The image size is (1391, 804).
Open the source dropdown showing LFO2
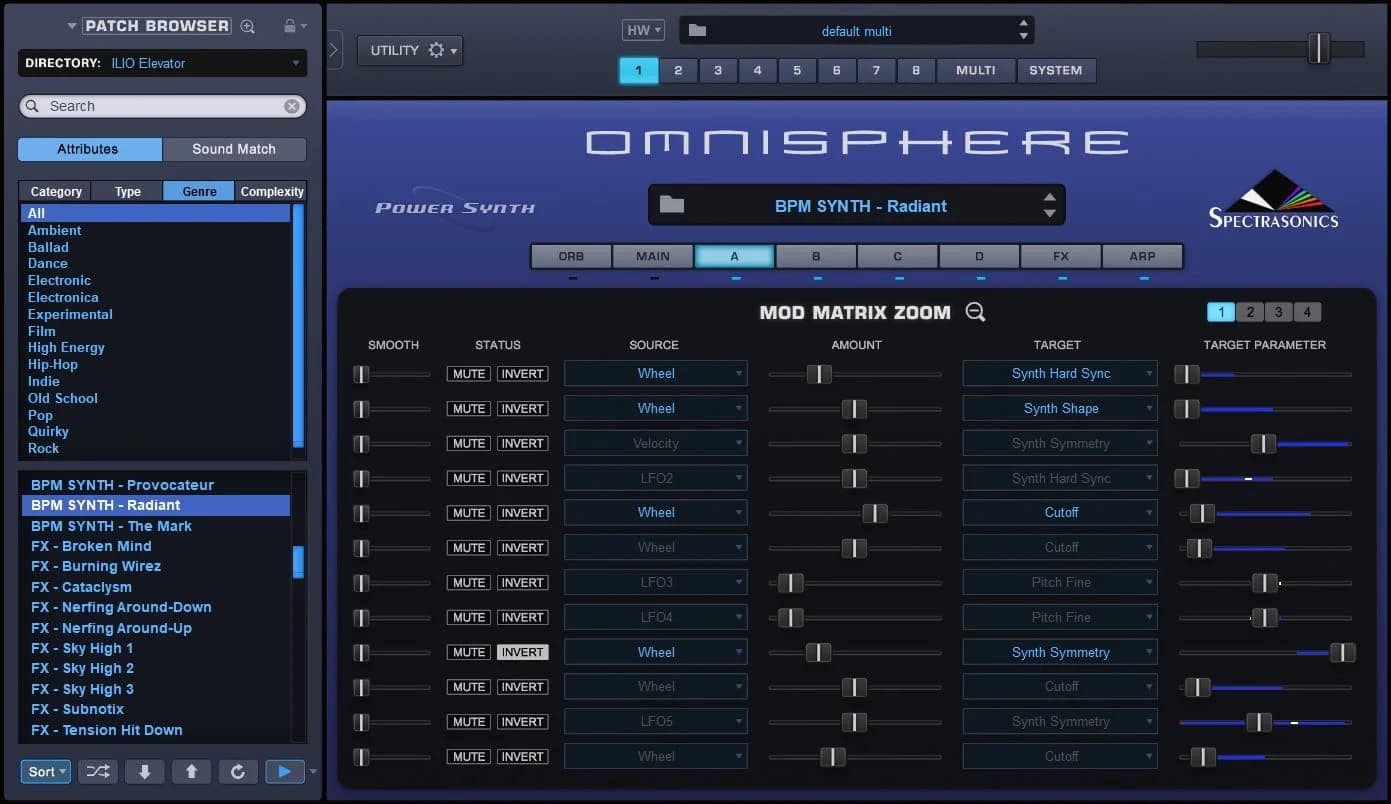(x=655, y=477)
